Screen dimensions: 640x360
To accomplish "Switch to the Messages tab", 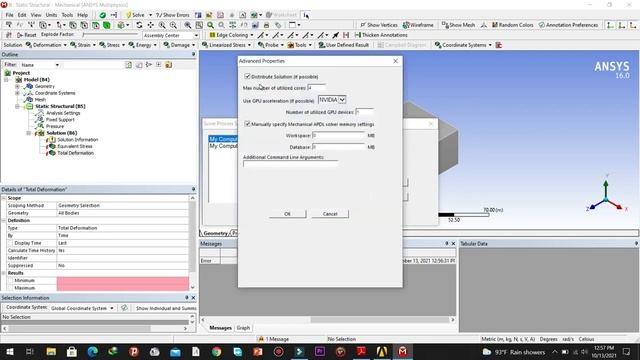I will [220, 328].
